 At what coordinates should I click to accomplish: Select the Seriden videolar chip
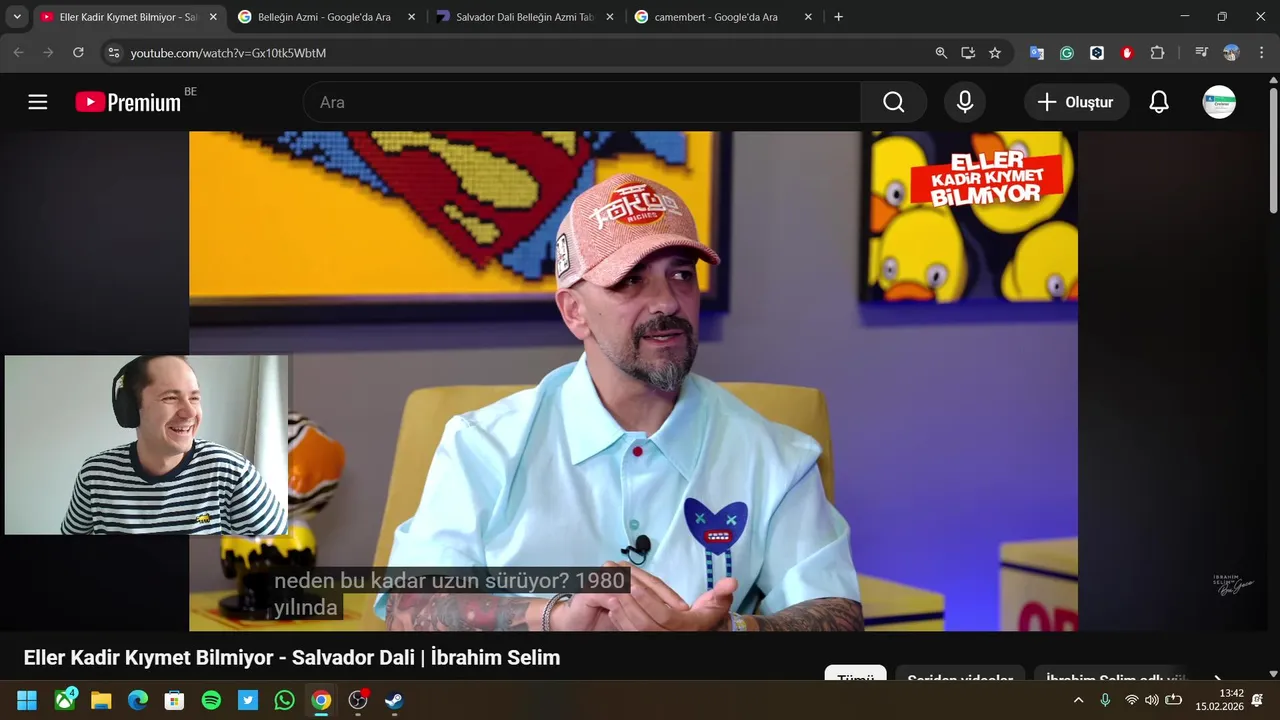pos(960,675)
